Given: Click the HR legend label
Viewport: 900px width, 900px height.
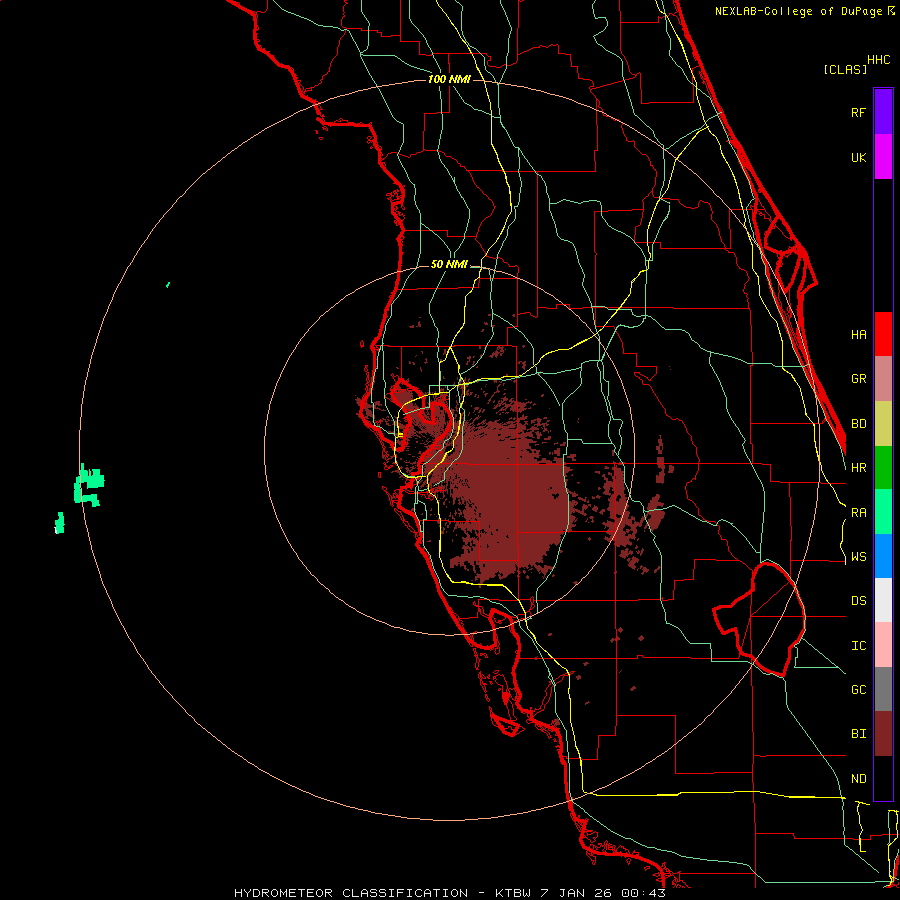Looking at the screenshot, I should pos(858,468).
